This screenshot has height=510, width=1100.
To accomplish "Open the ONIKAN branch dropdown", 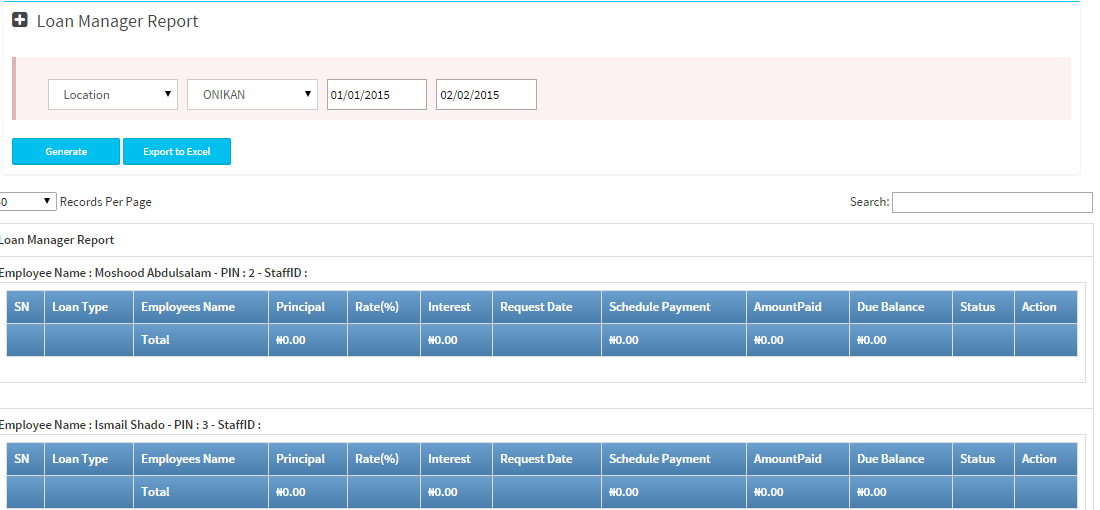I will [252, 95].
